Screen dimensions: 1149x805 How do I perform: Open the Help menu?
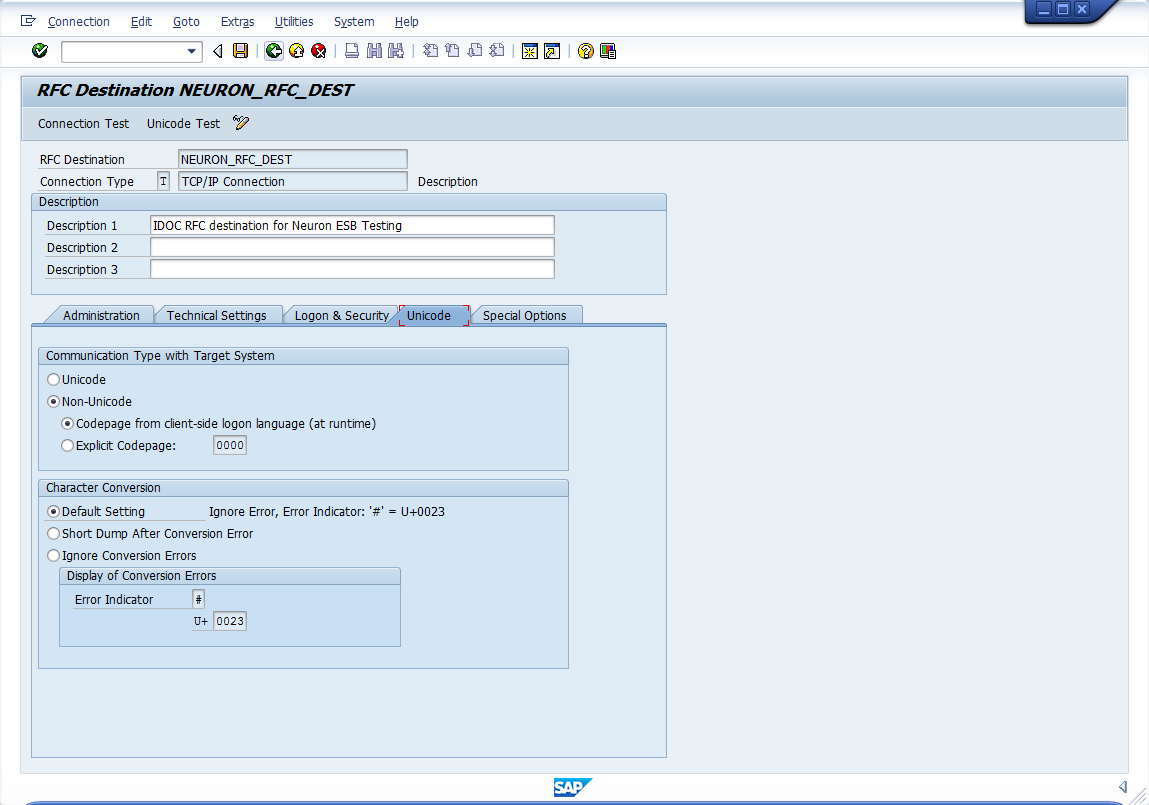[407, 22]
